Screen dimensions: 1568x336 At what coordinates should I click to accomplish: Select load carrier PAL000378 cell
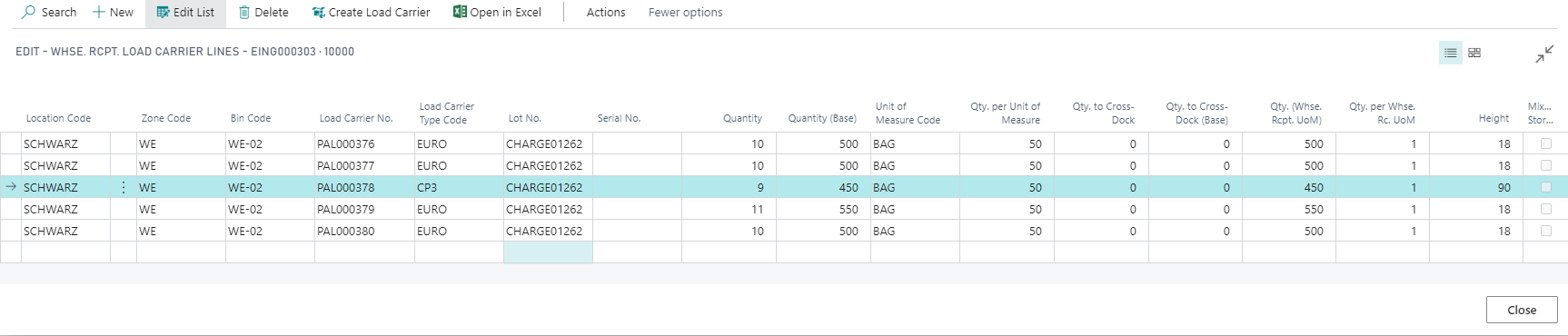[364, 187]
